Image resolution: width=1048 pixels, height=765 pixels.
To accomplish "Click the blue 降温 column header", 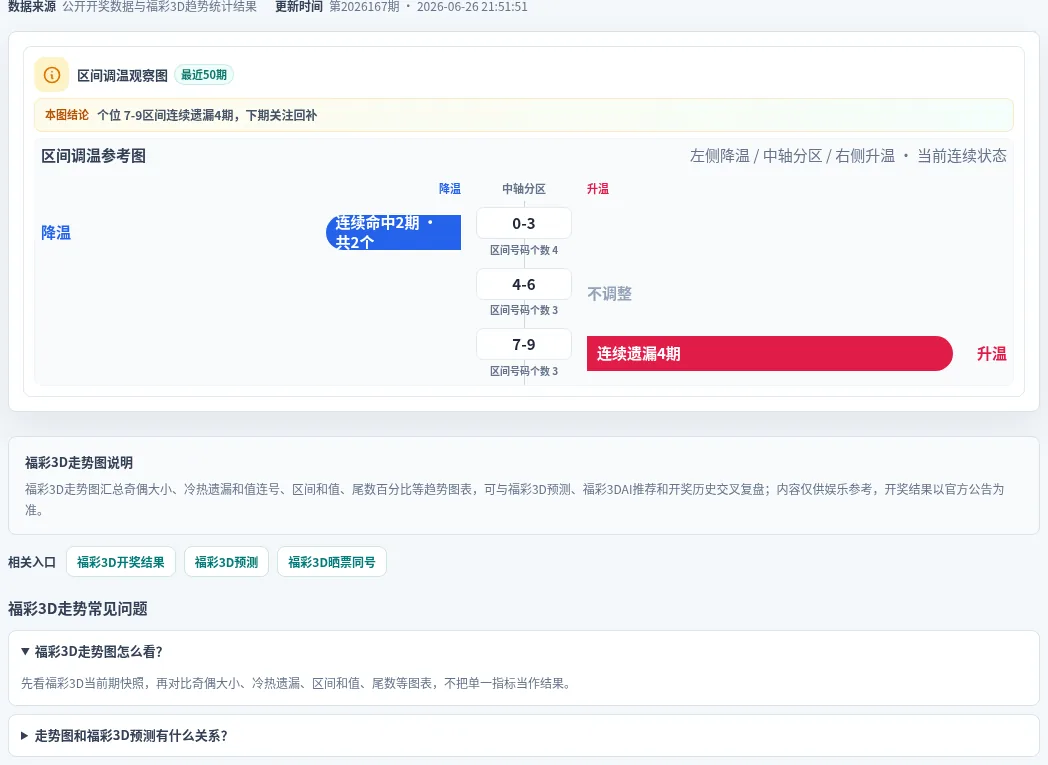I will [450, 188].
